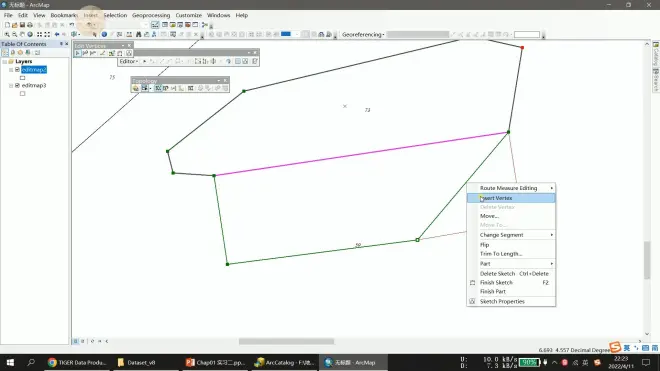Open the Georeferencing dropdown
The image size is (660, 371).
pos(363,35)
